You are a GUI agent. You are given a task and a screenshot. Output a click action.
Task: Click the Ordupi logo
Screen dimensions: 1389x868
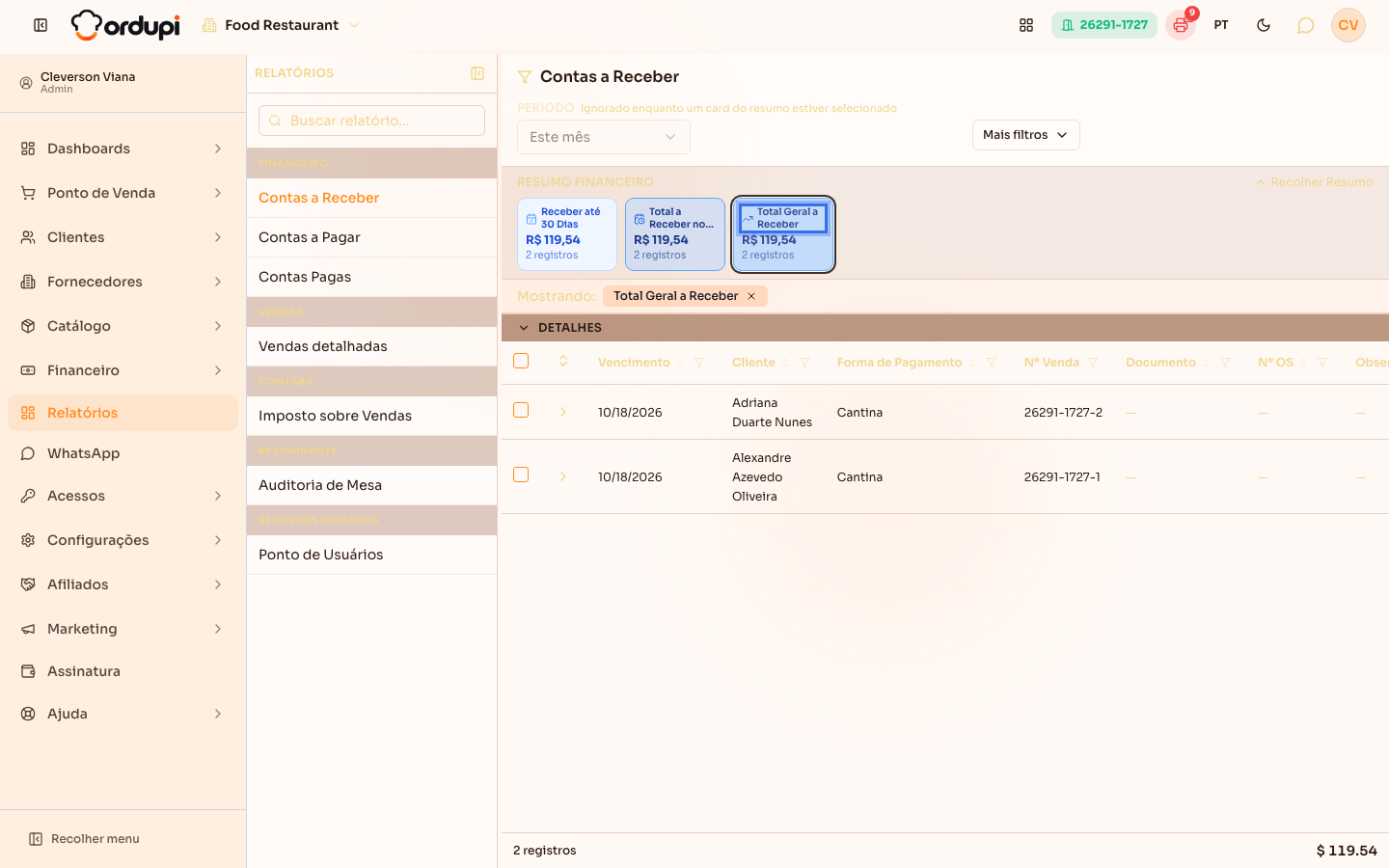click(125, 25)
